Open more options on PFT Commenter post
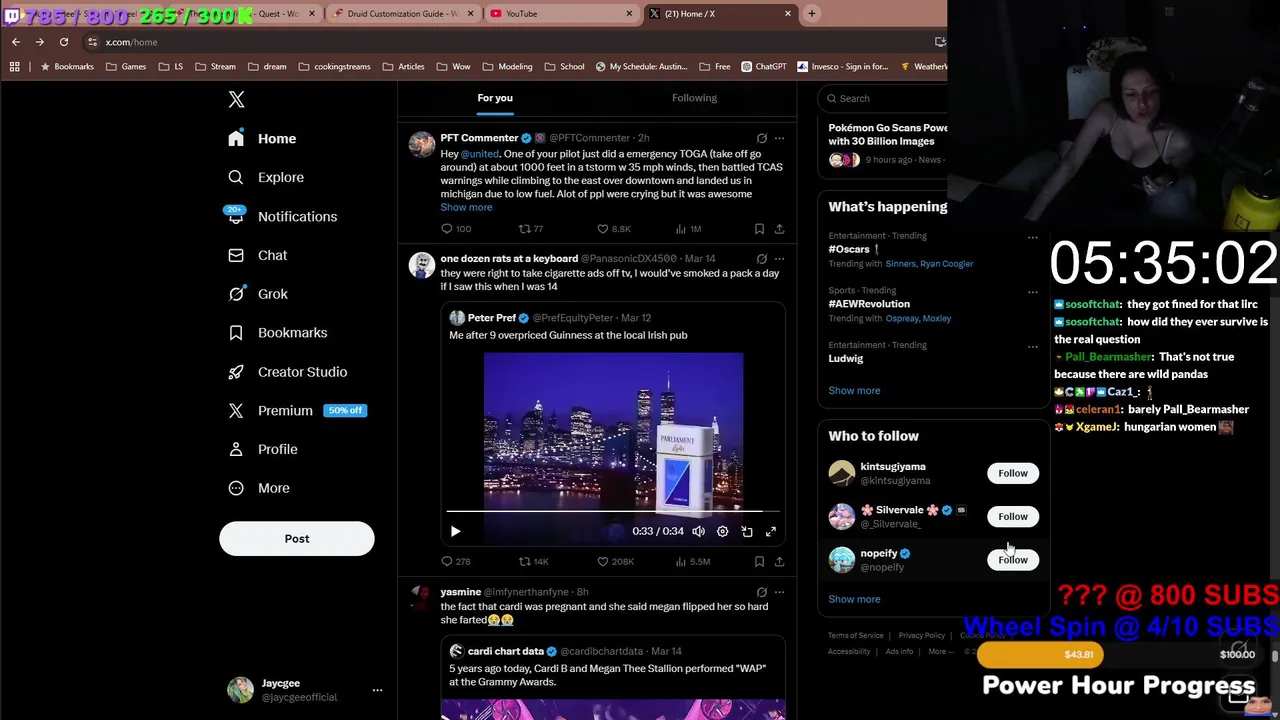This screenshot has height=720, width=1280. (779, 138)
